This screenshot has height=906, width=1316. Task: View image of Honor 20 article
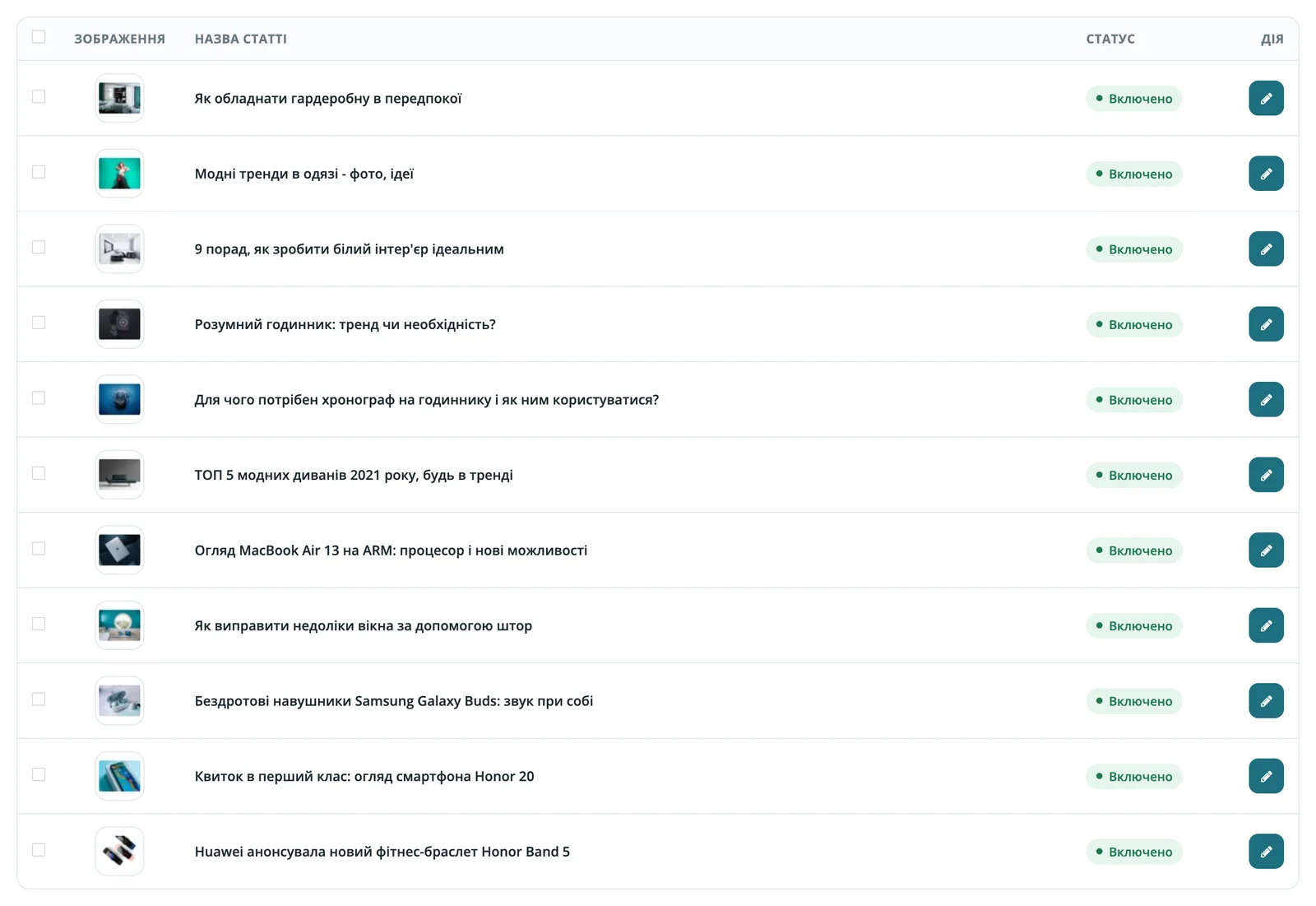coord(119,776)
